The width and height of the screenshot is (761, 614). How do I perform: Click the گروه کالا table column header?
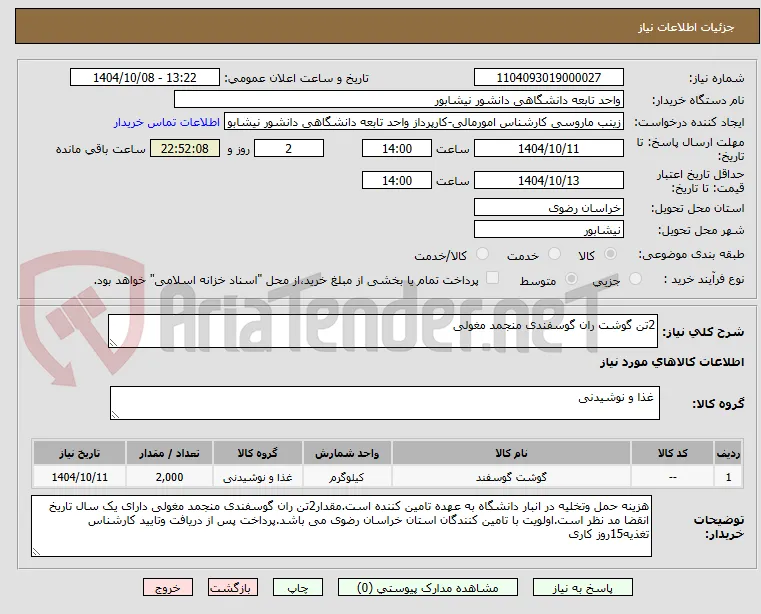click(x=257, y=453)
